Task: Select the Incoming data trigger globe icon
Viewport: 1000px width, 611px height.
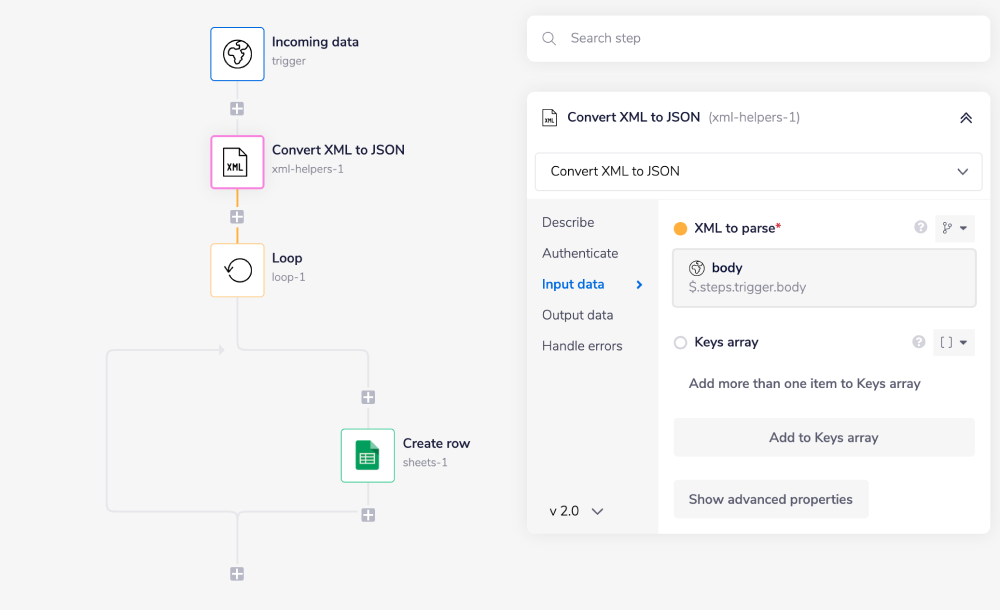Action: [237, 54]
